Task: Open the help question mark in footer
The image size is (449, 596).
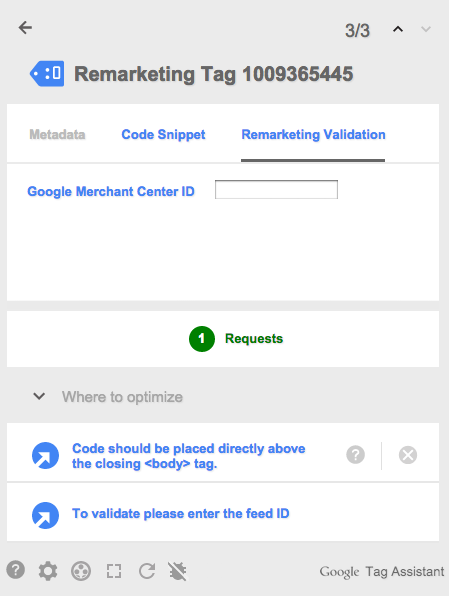Action: click(16, 570)
